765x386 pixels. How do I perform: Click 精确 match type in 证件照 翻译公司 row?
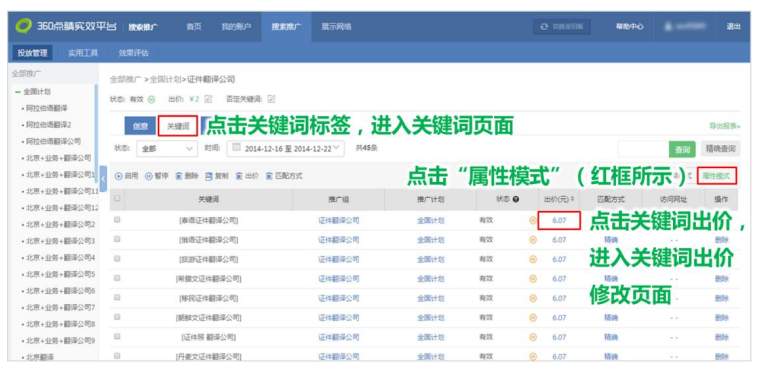(611, 337)
